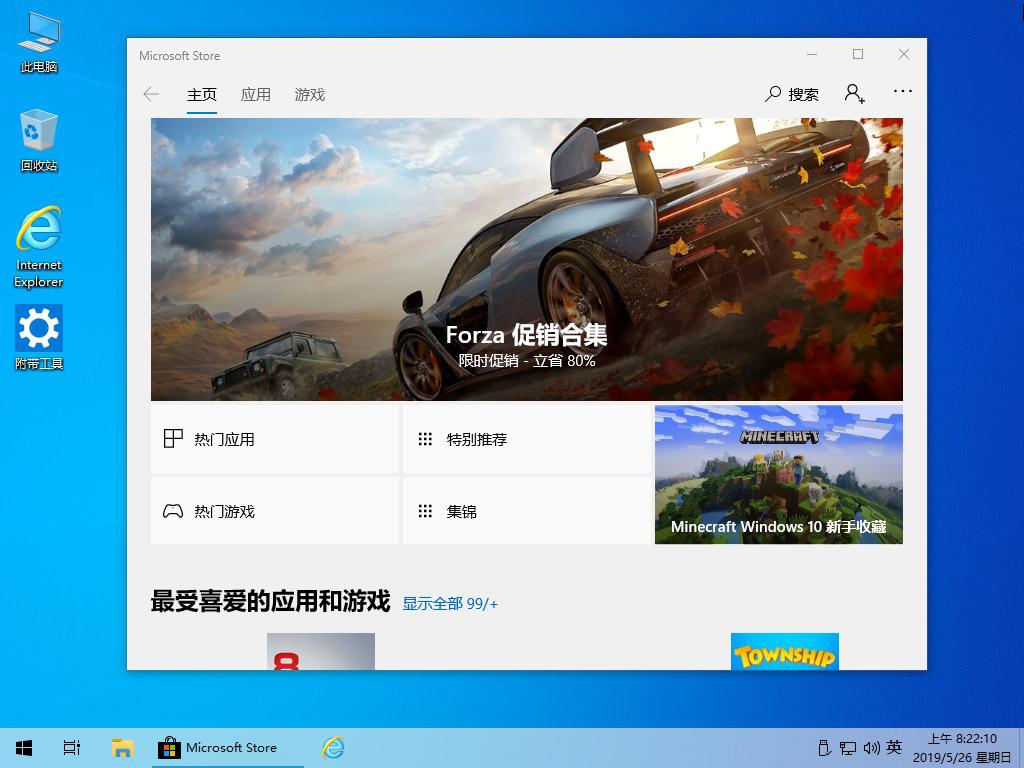Click the back arrow in Microsoft Store
1024x768 pixels.
point(151,94)
